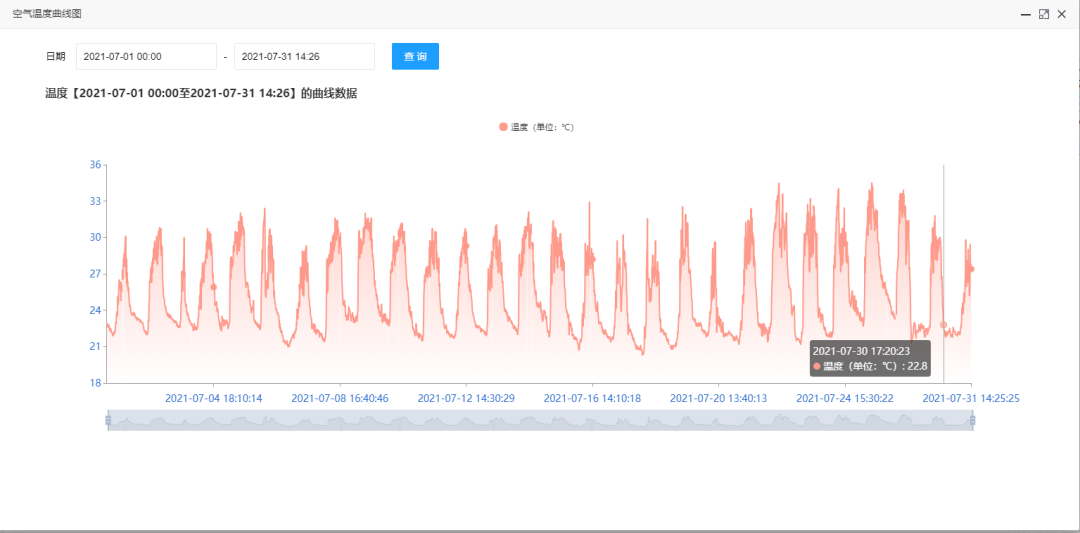The width and height of the screenshot is (1080, 533).
Task: Click the middle of the data zoom bar
Action: 540,420
